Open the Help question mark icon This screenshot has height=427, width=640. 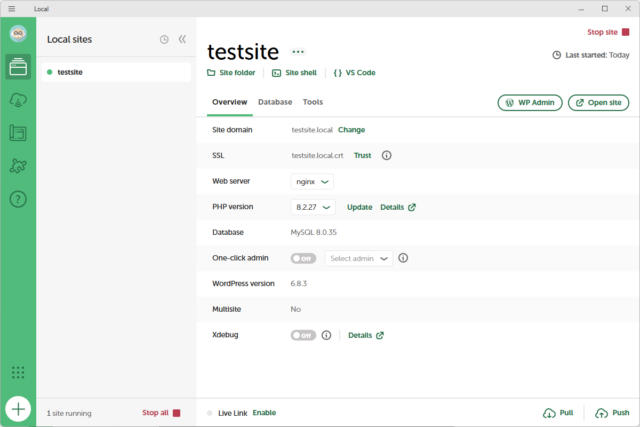coord(18,199)
